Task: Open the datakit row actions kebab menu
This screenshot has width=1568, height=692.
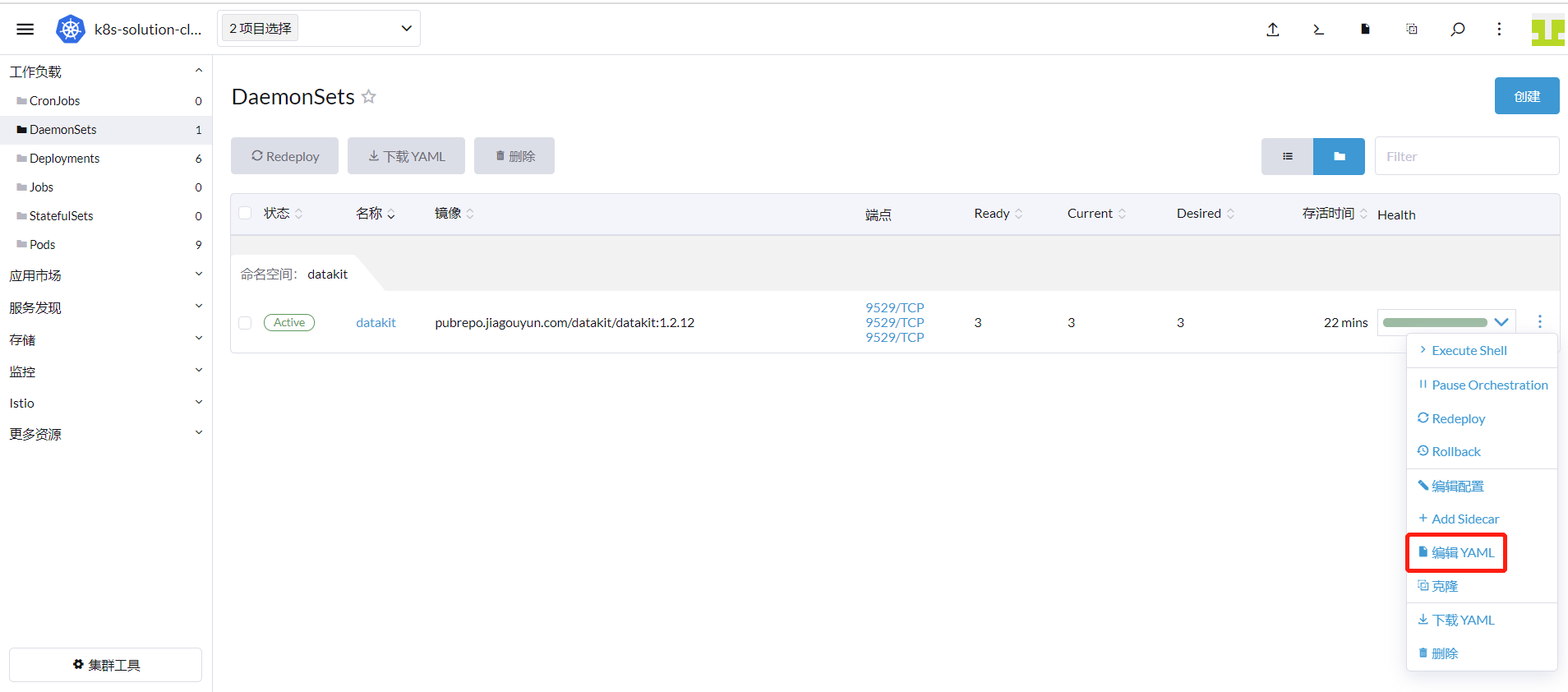Action: pyautogui.click(x=1540, y=321)
